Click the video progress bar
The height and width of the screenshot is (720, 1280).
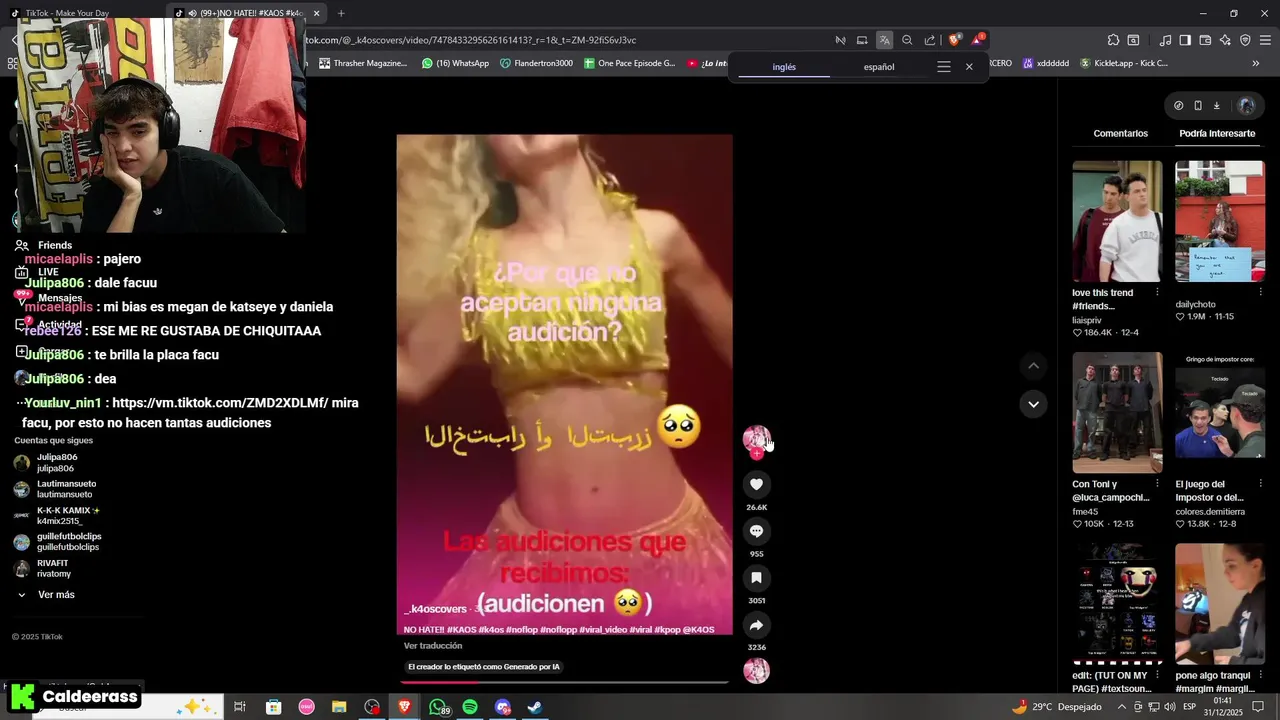pyautogui.click(x=564, y=682)
